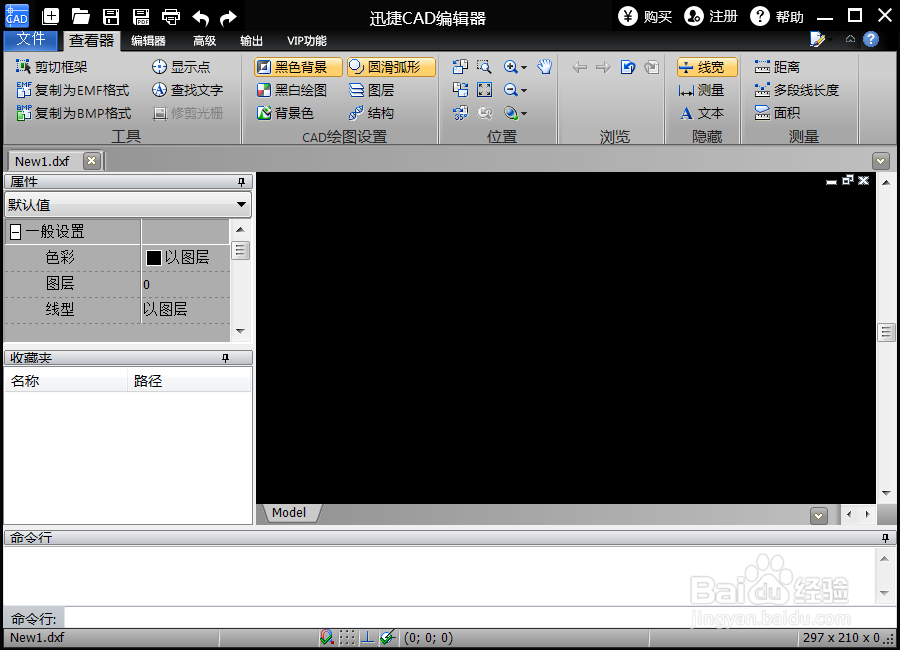Screen dimensions: 900x650
Task: Click the 命令行 command input field
Action: (x=480, y=618)
